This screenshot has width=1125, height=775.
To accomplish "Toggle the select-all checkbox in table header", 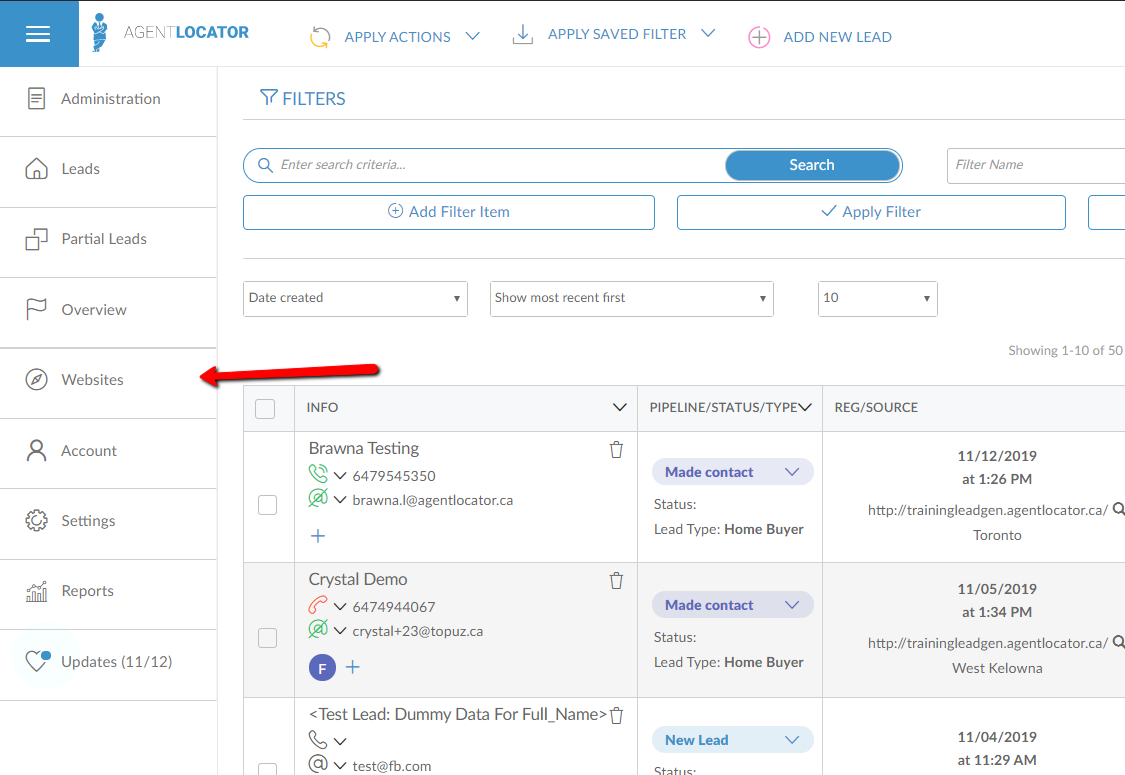I will tap(265, 408).
